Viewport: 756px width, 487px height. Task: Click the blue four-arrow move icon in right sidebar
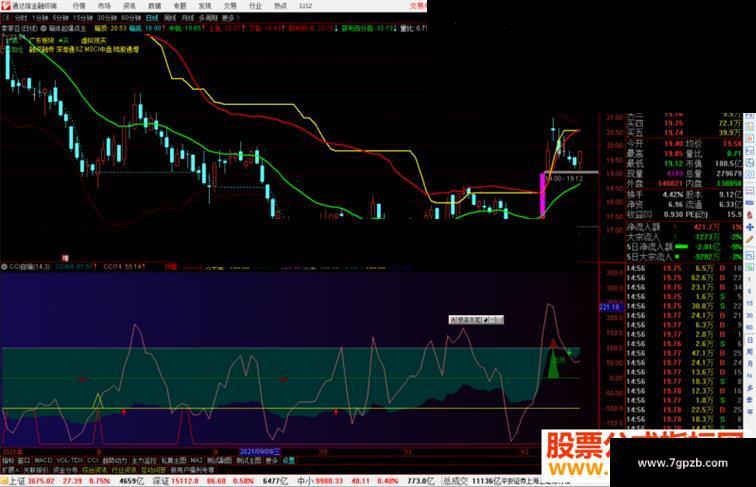pyautogui.click(x=750, y=227)
